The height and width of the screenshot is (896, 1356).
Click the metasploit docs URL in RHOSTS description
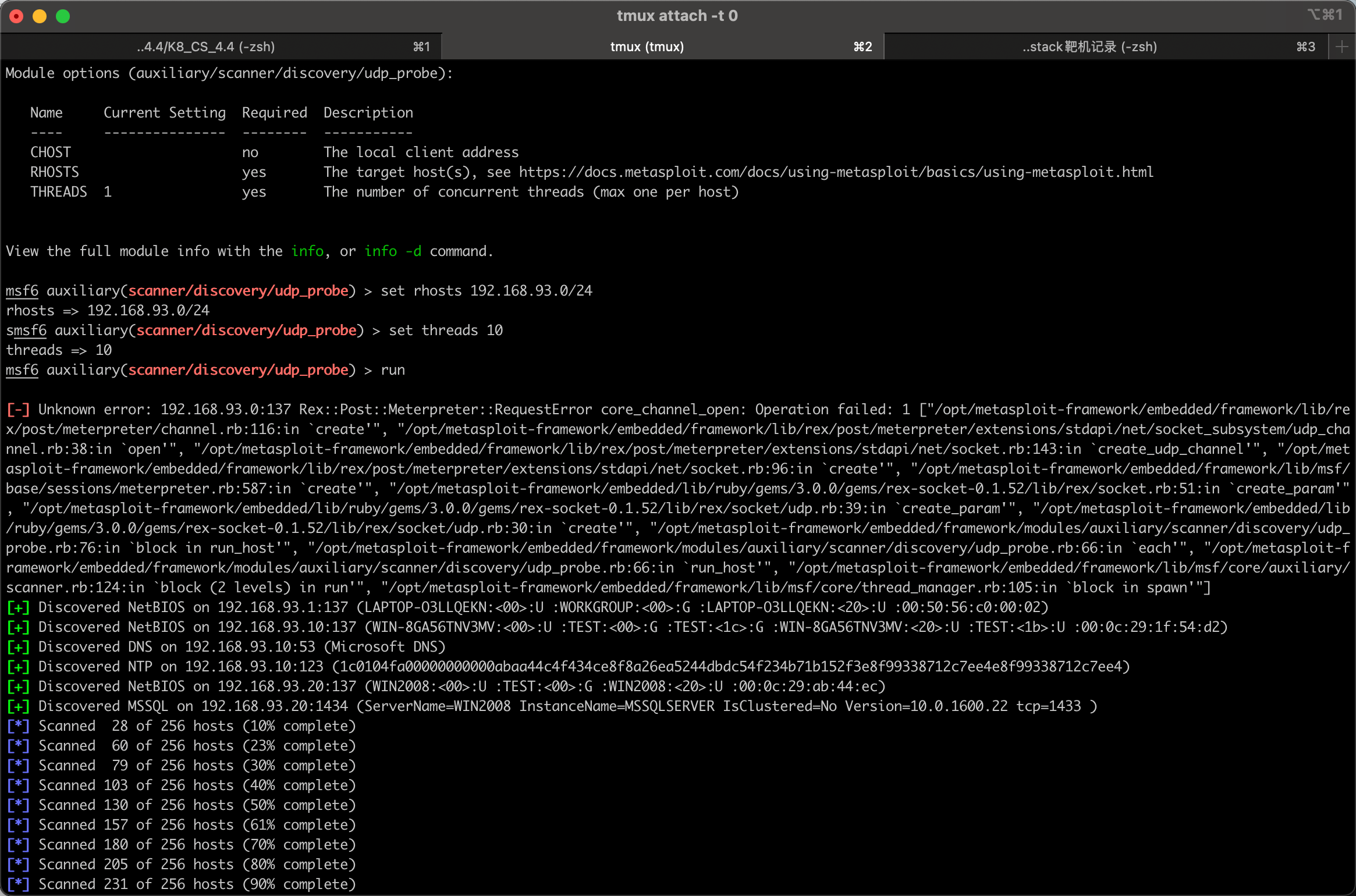click(836, 172)
